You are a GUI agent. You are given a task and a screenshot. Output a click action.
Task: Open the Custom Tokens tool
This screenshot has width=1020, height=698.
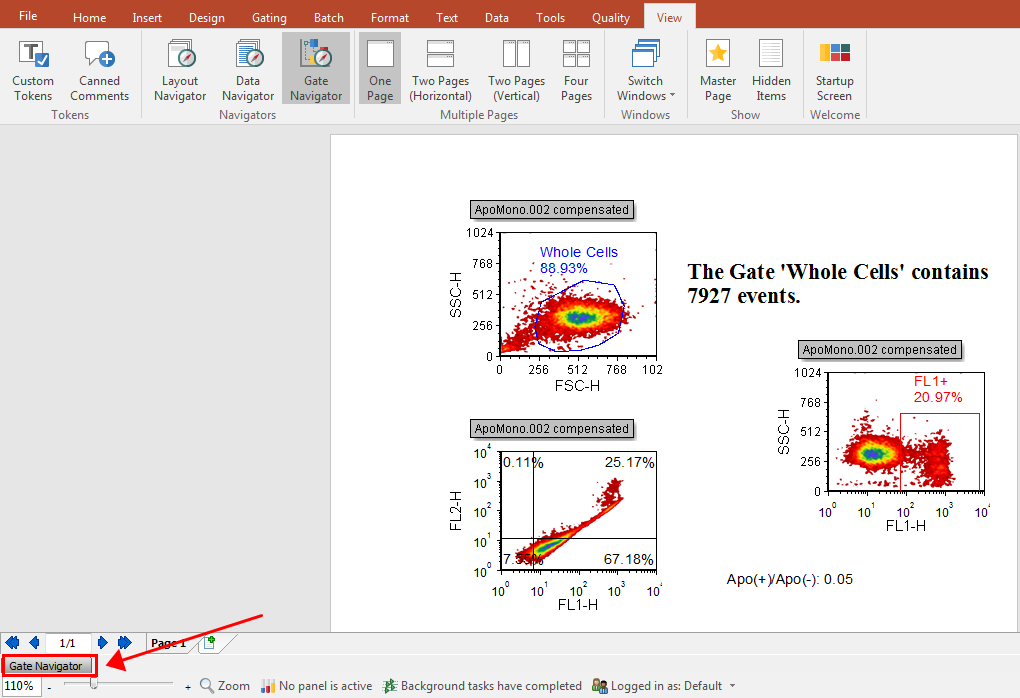[33, 70]
